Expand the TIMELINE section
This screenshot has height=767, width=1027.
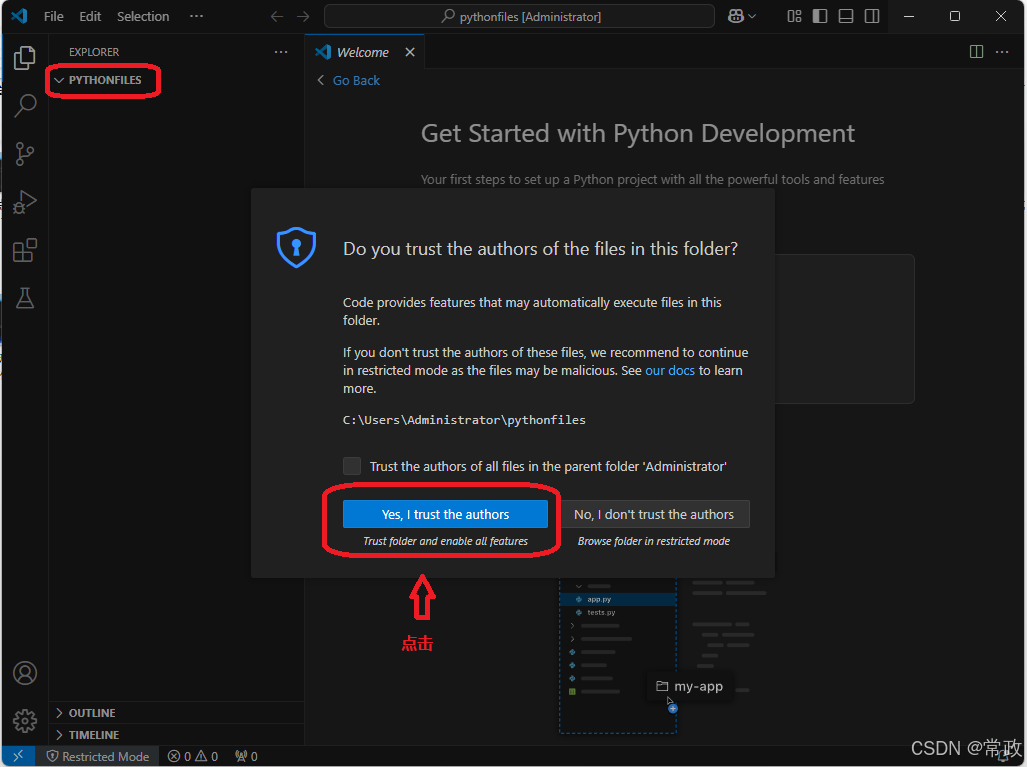coord(177,735)
